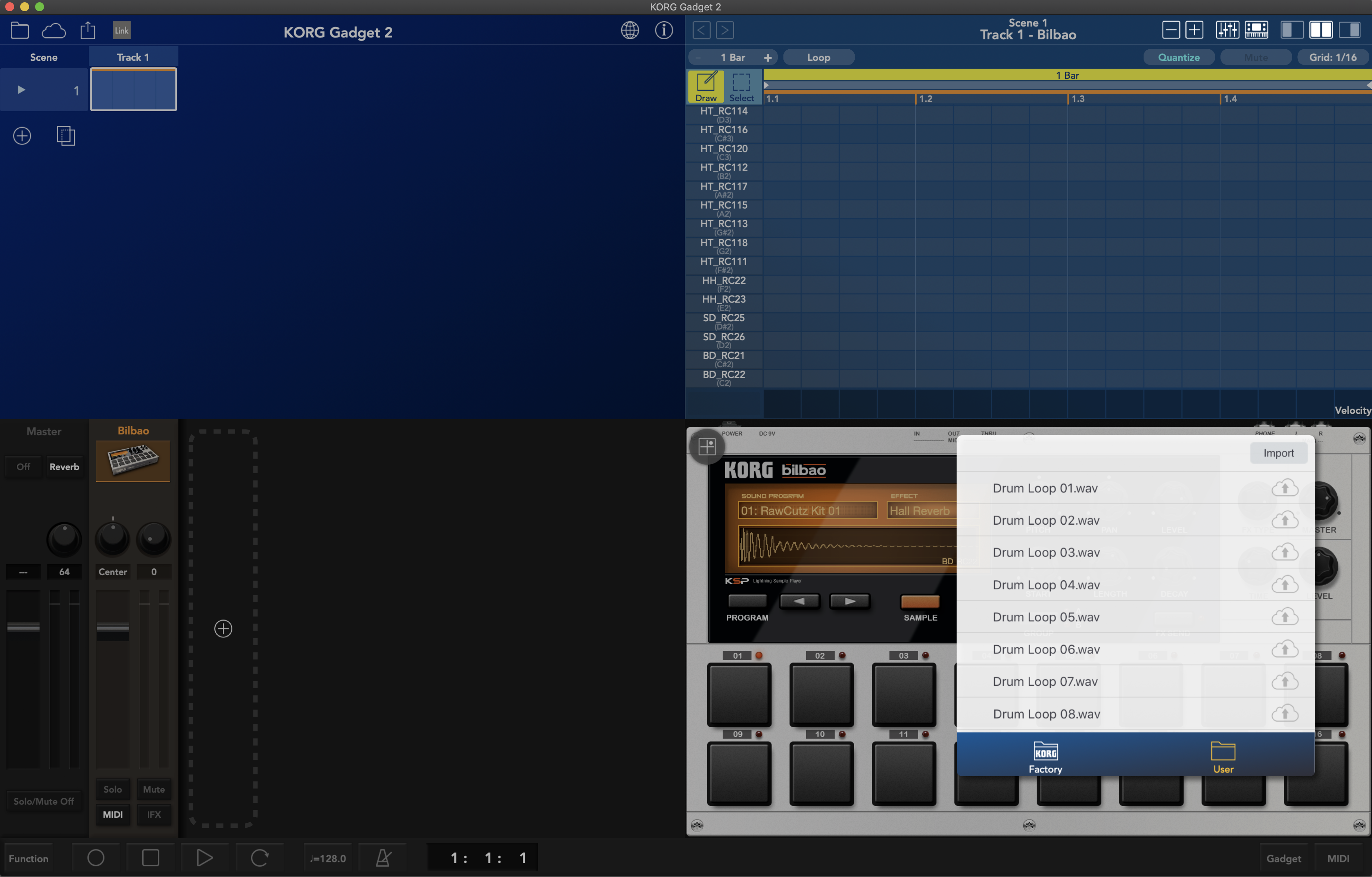Screen dimensions: 1372x877
Task: Click the share/export icon
Action: (88, 30)
